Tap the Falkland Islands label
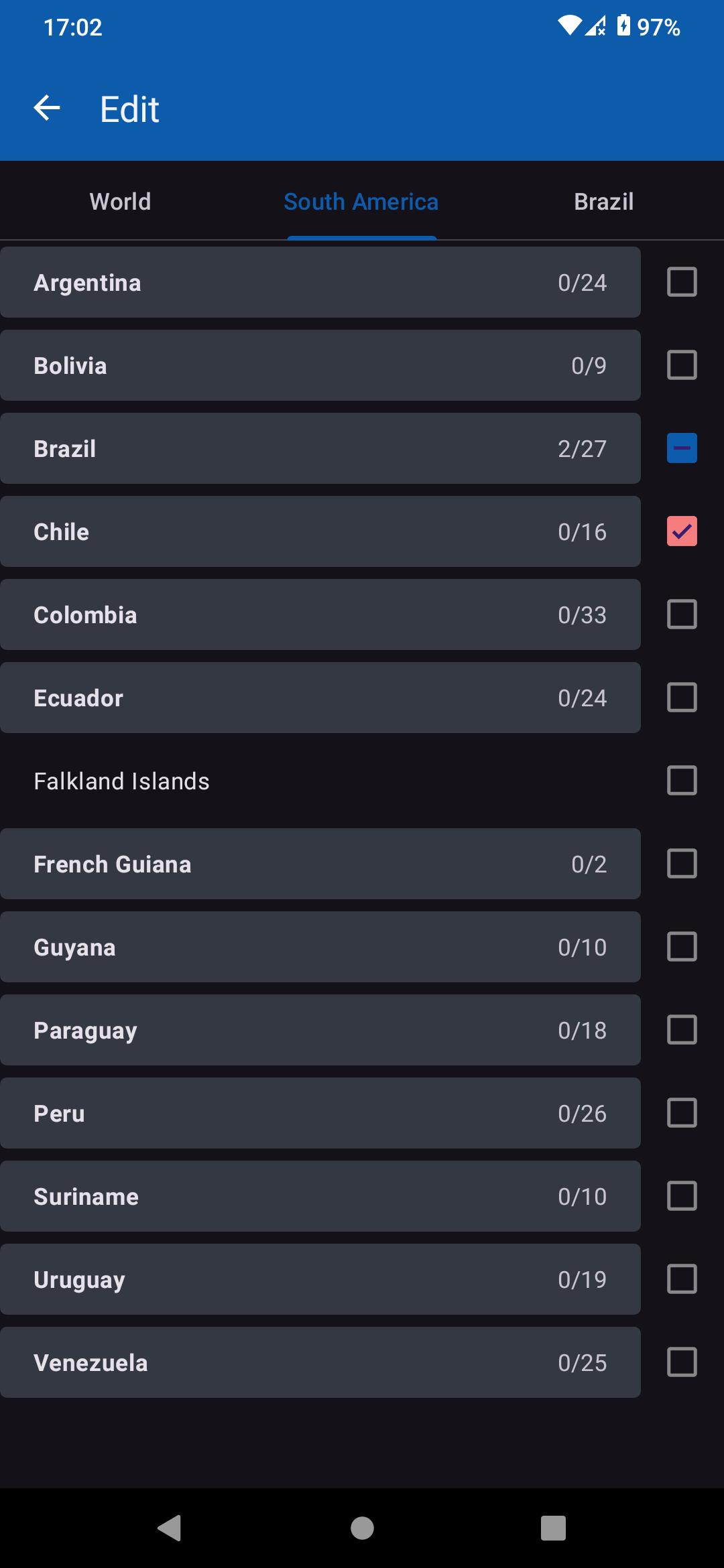This screenshot has width=724, height=1568. click(x=122, y=781)
